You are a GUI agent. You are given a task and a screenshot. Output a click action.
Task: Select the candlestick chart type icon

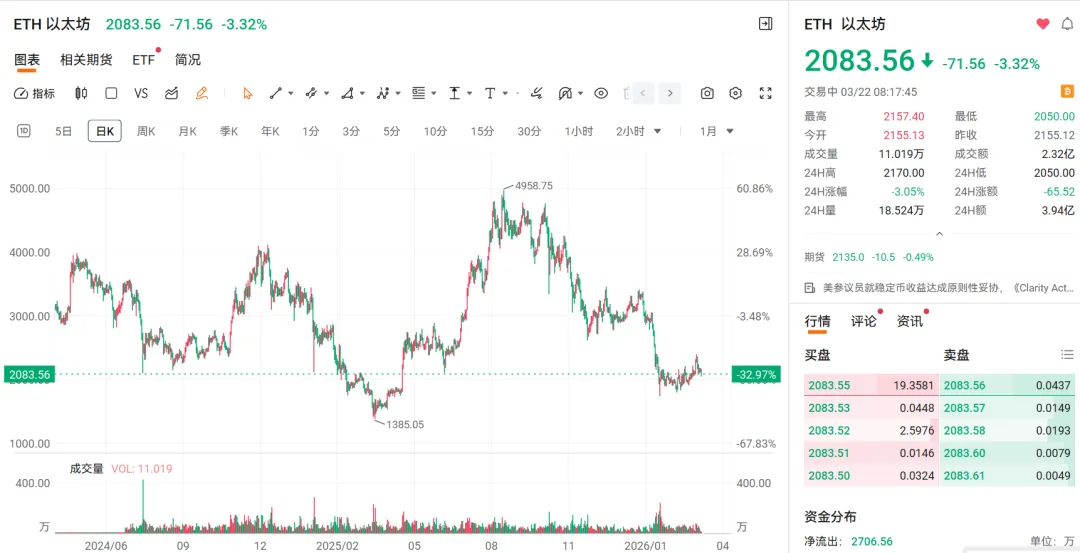coord(81,94)
